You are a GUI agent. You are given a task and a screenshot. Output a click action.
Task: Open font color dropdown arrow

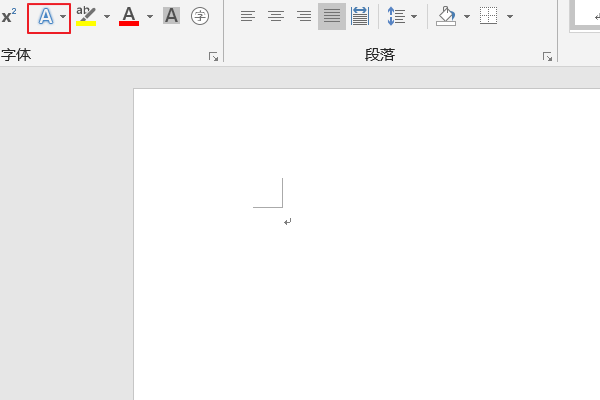[x=150, y=17]
